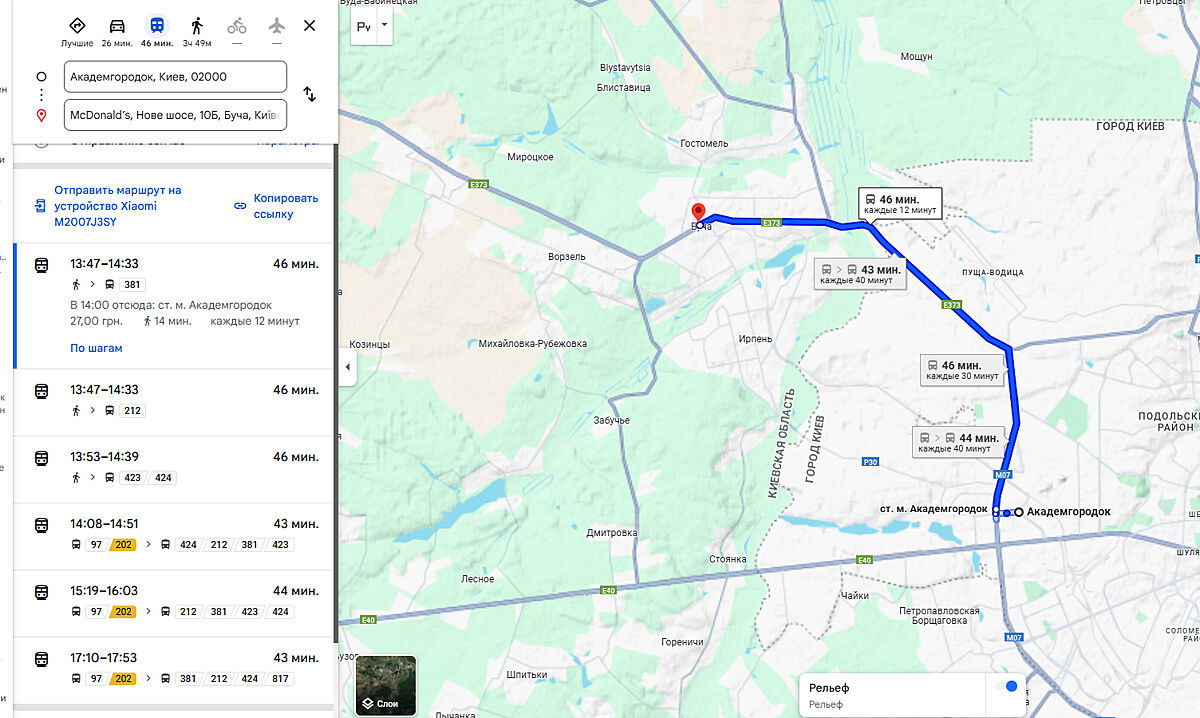The width and height of the screenshot is (1200, 718).
Task: Select the best routes travel mode icon
Action: coord(77,26)
